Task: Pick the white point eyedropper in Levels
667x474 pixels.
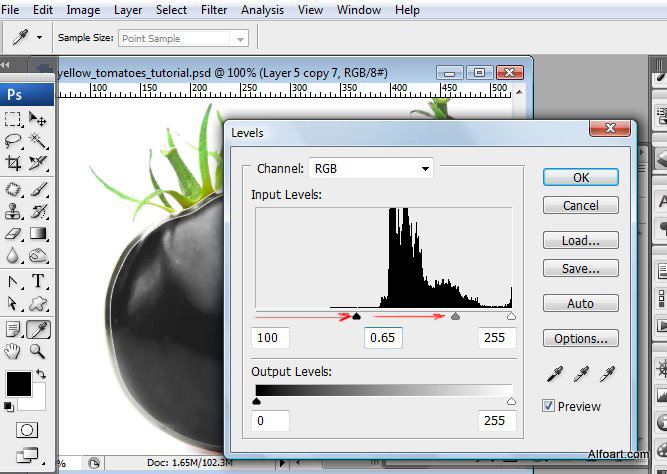Action: (x=606, y=374)
